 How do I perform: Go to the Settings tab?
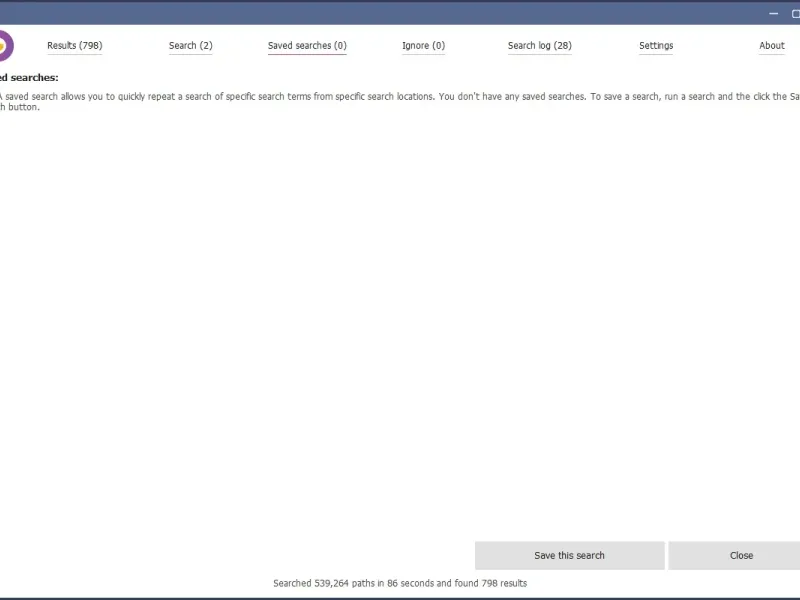pyautogui.click(x=656, y=45)
